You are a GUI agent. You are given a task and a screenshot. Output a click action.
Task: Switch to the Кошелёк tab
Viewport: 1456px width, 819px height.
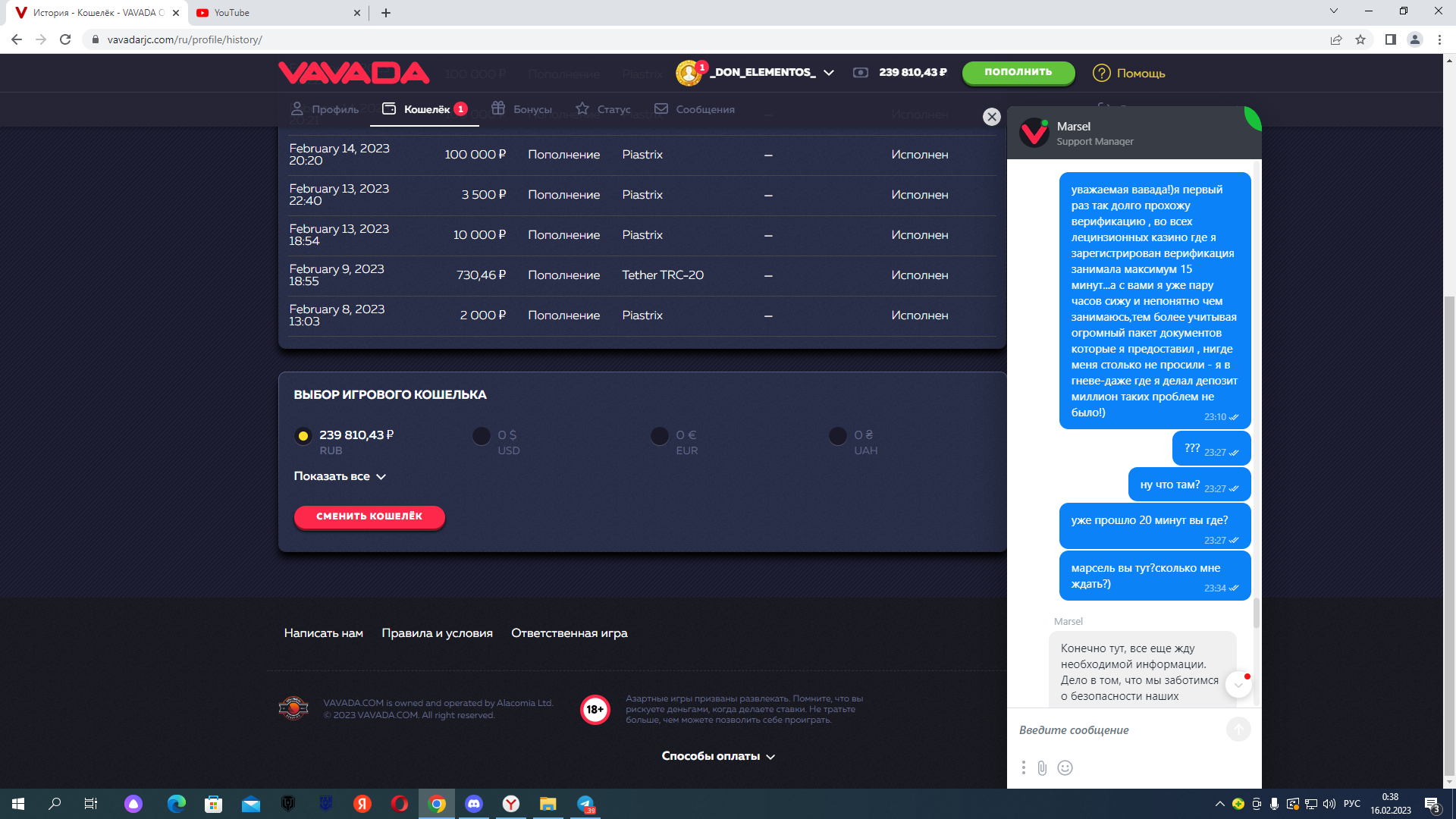425,109
